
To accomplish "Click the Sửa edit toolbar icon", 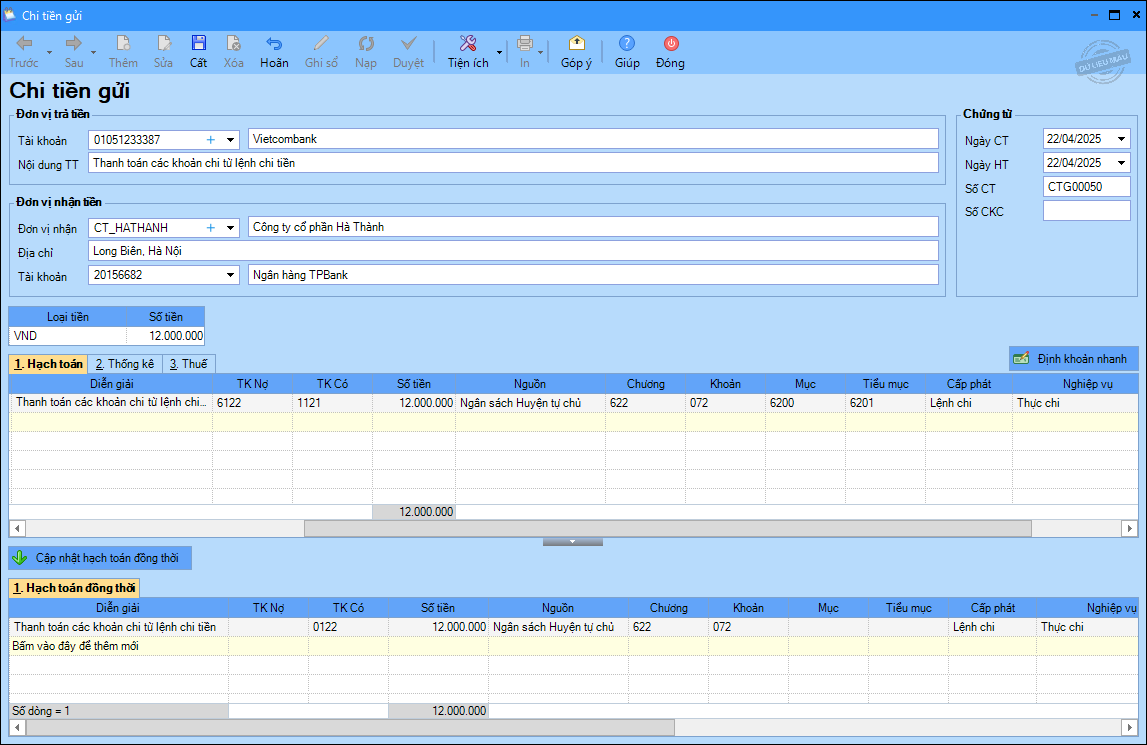I will [163, 52].
